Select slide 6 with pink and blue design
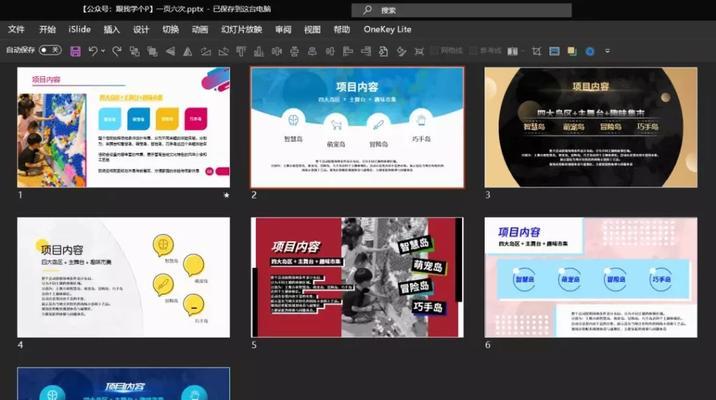Viewport: 716px width, 400px height. [x=591, y=278]
